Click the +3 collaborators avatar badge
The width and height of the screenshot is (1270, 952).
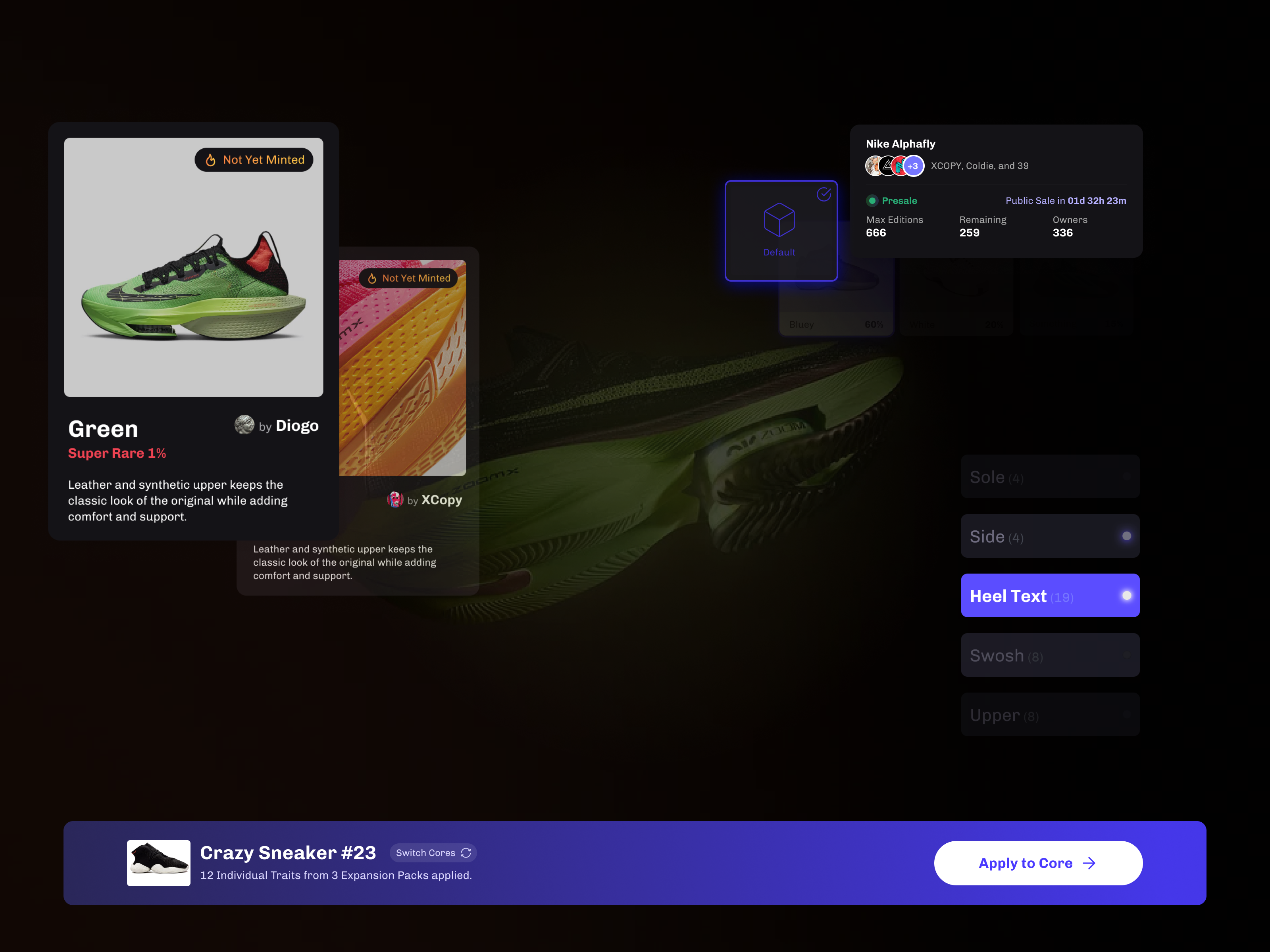(913, 166)
